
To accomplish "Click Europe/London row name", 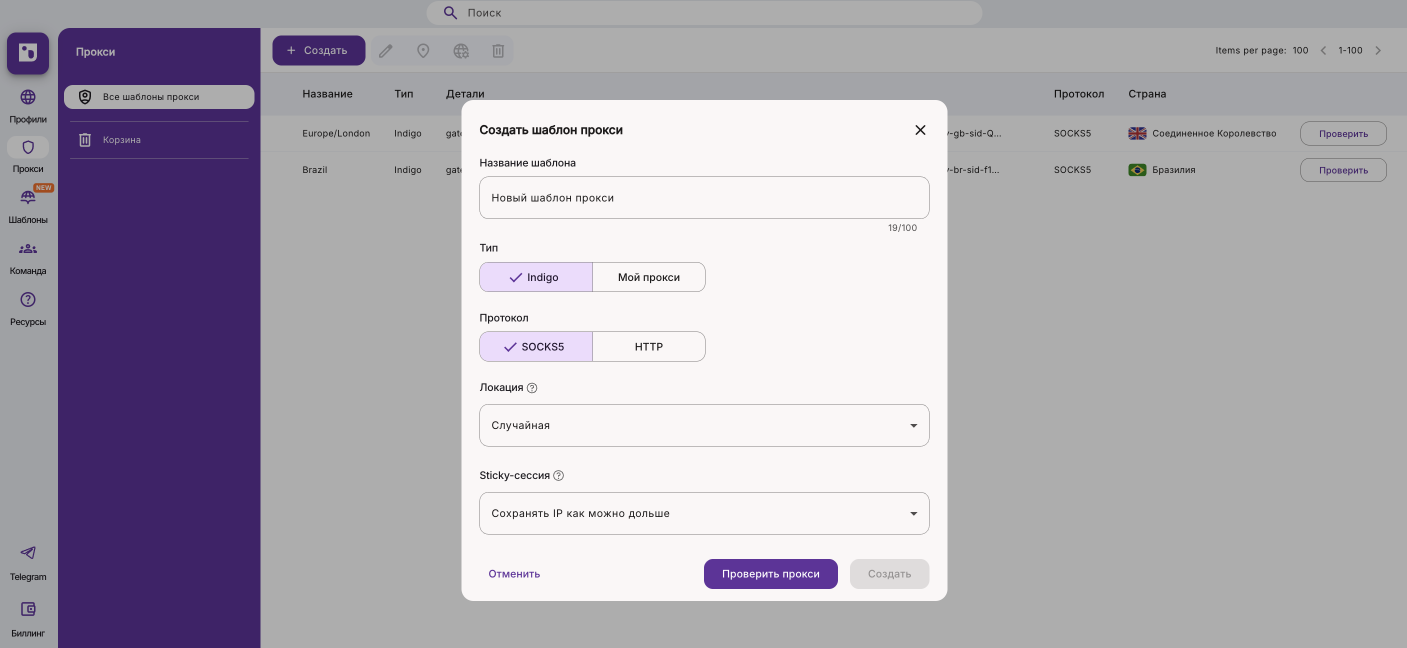I will click(x=336, y=134).
